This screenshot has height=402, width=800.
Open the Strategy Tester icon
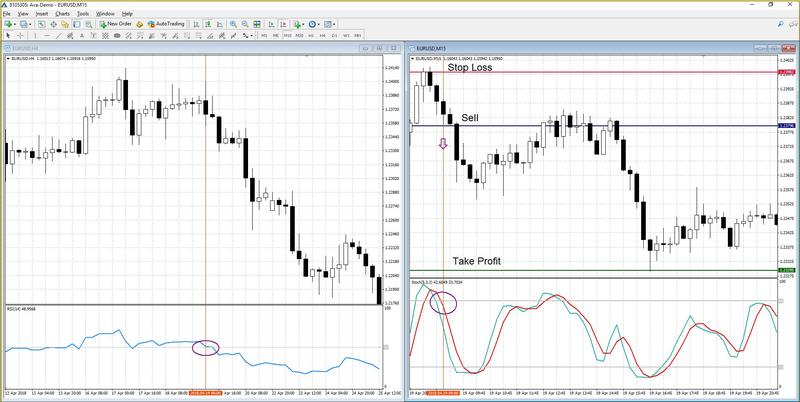pyautogui.click(x=89, y=24)
